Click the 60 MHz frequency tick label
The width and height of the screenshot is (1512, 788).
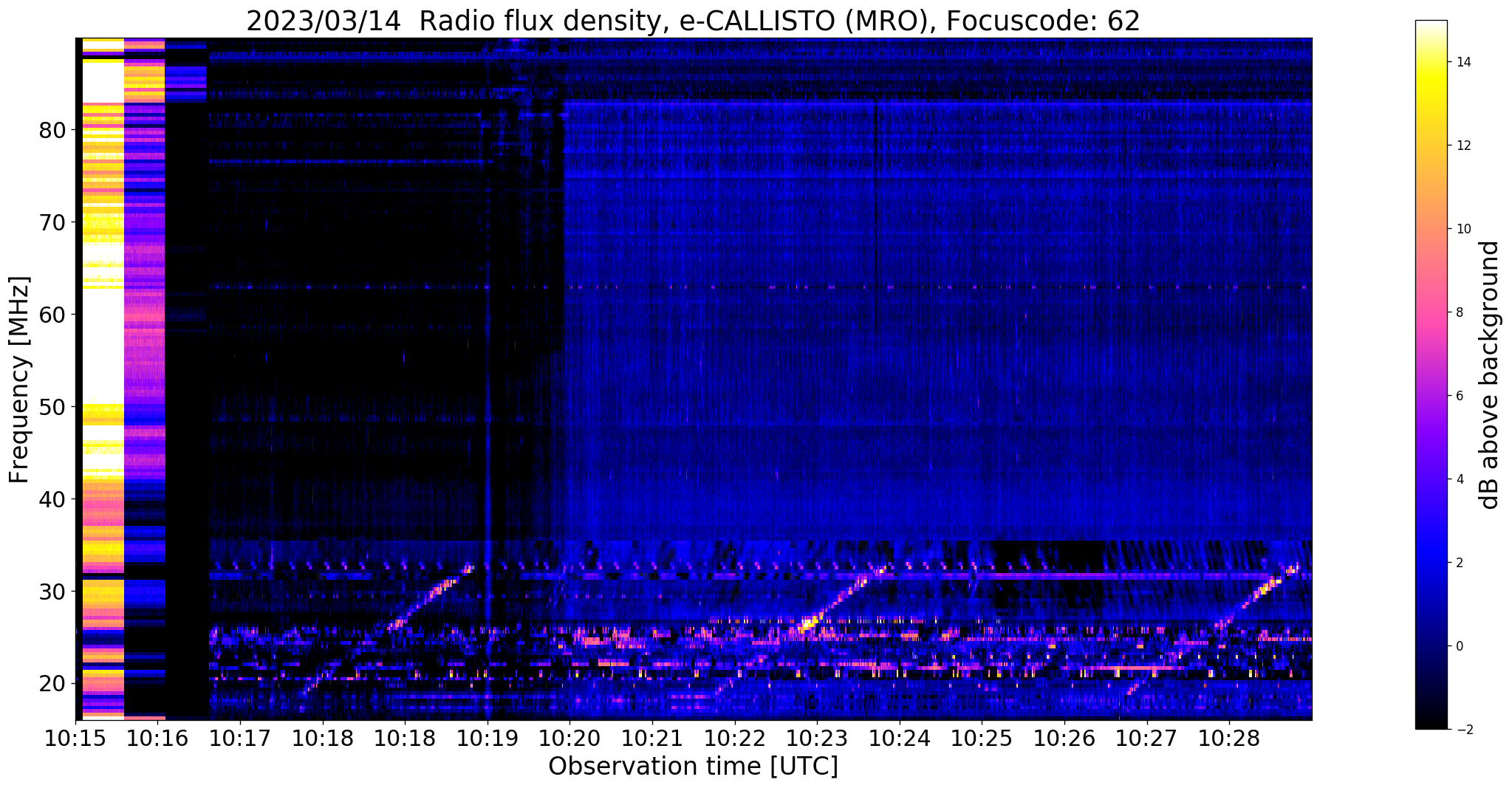(x=53, y=315)
